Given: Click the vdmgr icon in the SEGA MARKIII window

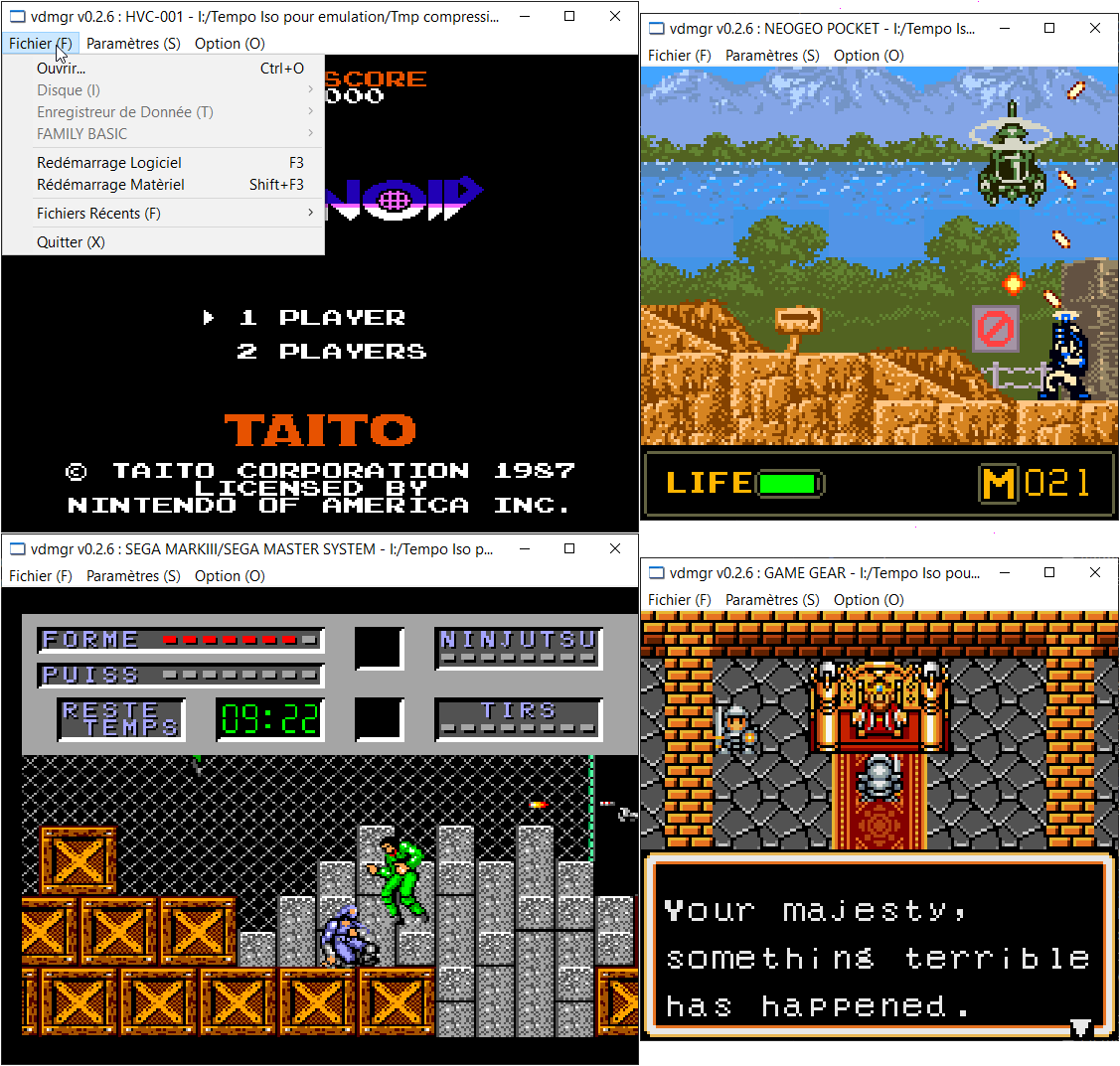Looking at the screenshot, I should [17, 549].
